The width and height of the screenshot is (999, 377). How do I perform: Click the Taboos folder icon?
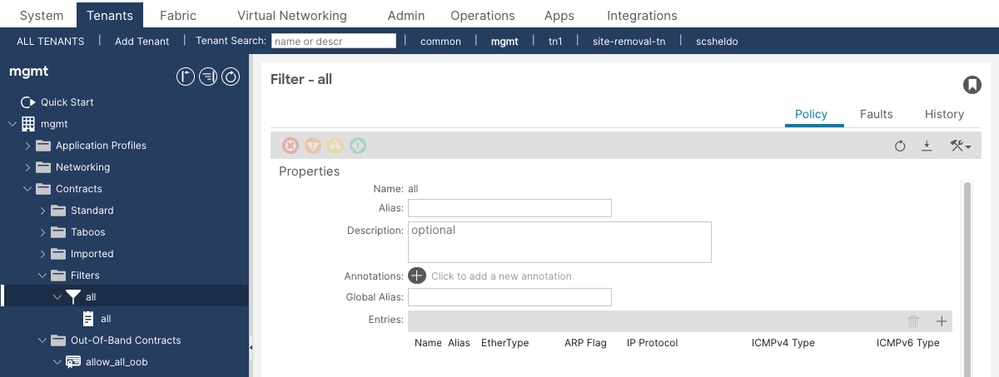click(x=59, y=232)
